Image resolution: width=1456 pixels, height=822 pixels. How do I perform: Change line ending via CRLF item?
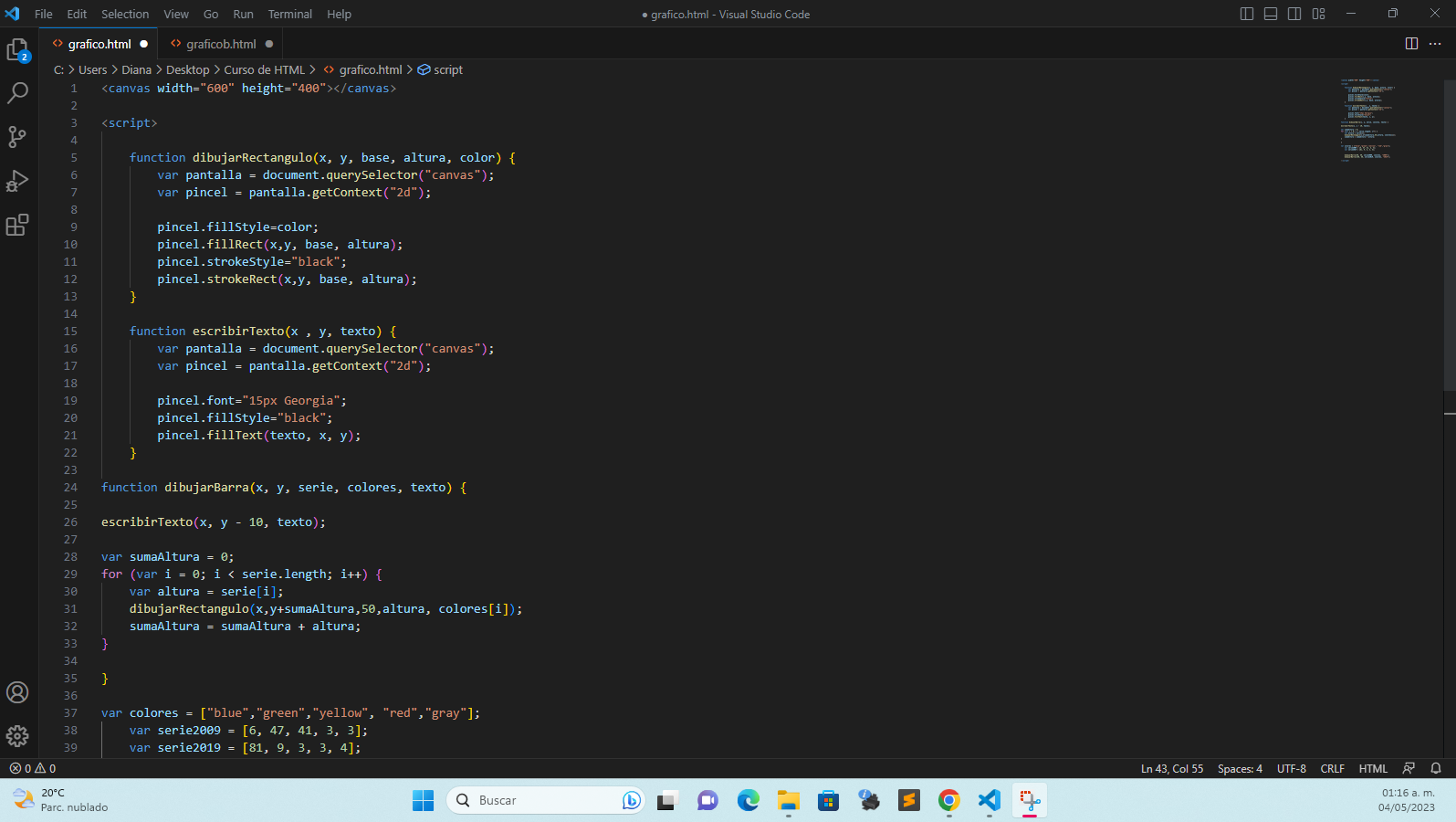coord(1333,768)
